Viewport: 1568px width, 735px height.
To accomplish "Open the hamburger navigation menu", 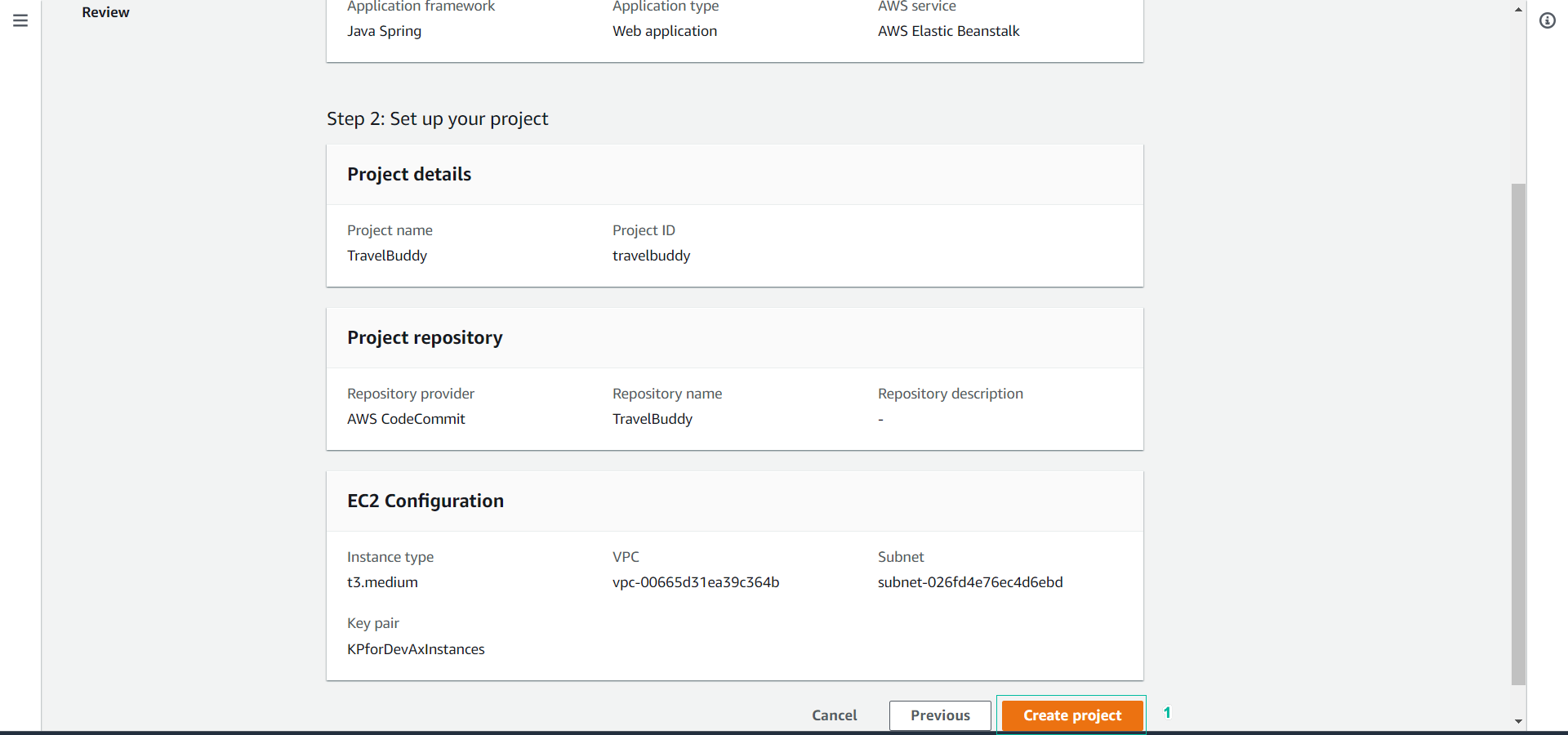I will pyautogui.click(x=20, y=20).
